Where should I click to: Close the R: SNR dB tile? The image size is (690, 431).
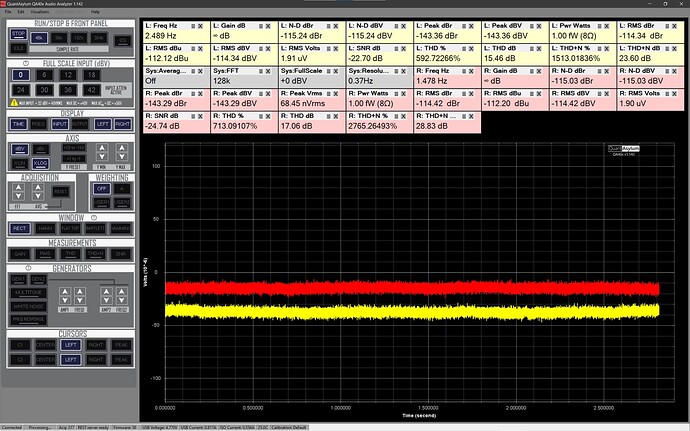tap(201, 116)
